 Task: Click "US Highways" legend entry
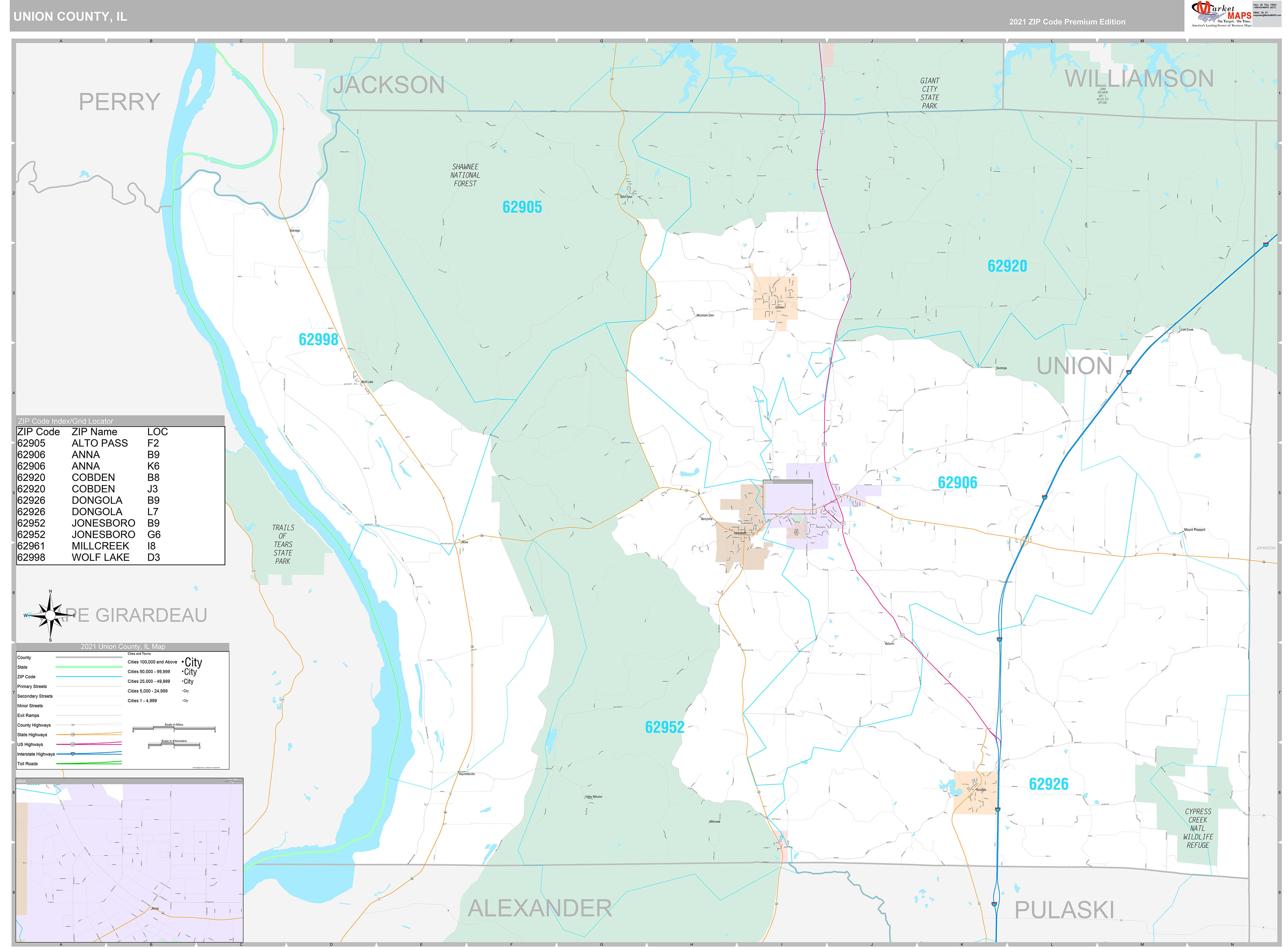pos(30,744)
